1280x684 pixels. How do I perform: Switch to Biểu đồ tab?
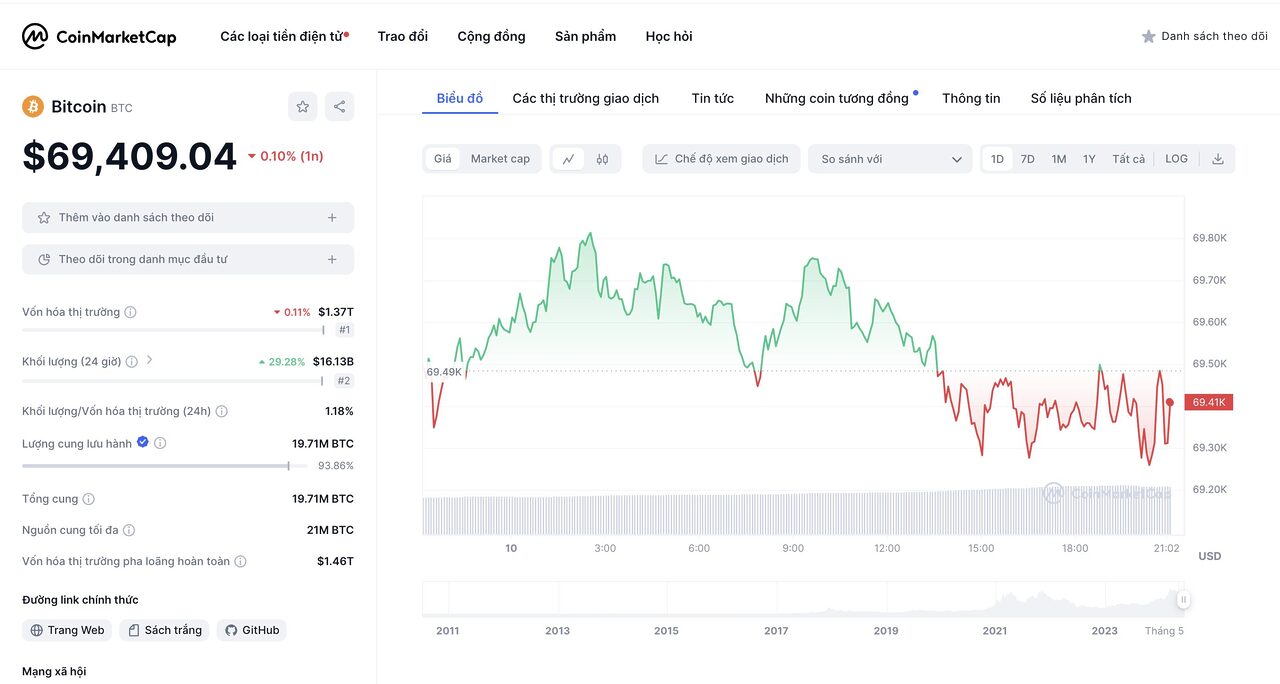click(x=460, y=98)
